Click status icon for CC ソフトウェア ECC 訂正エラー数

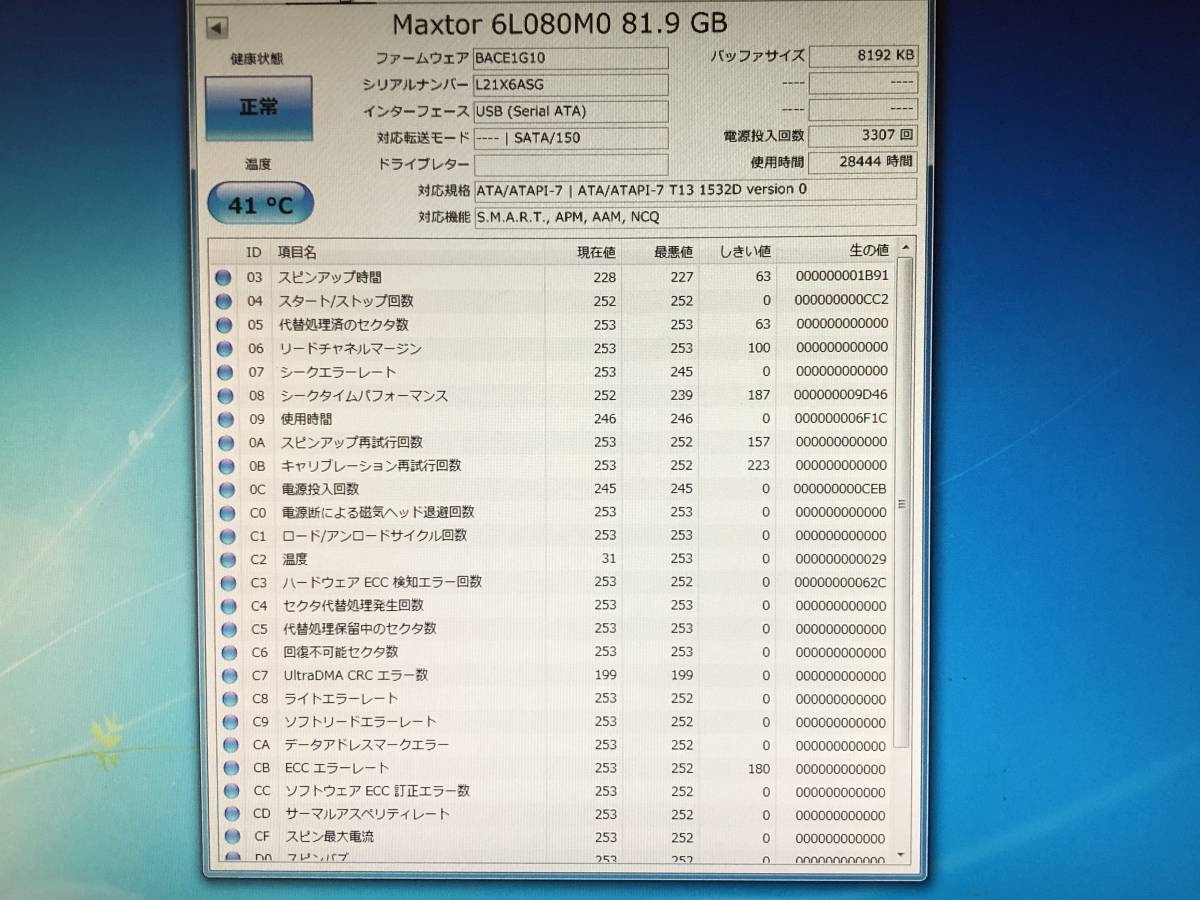click(232, 792)
